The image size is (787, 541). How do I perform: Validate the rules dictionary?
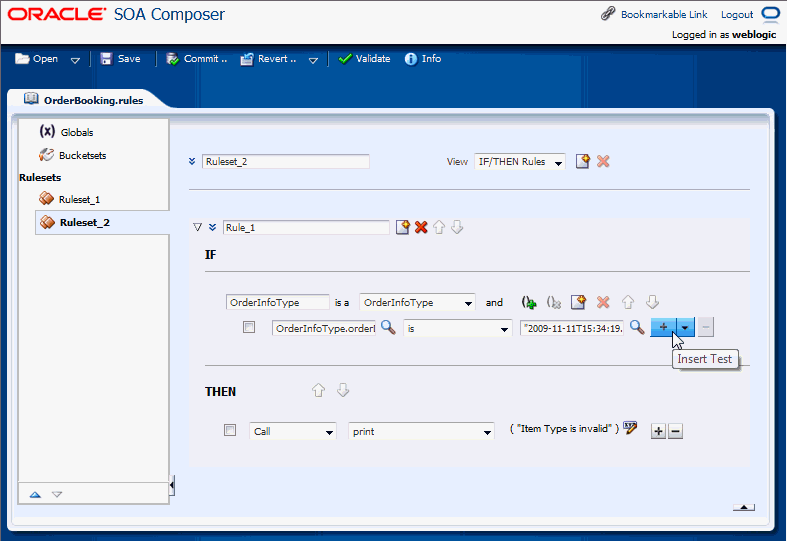coord(364,59)
